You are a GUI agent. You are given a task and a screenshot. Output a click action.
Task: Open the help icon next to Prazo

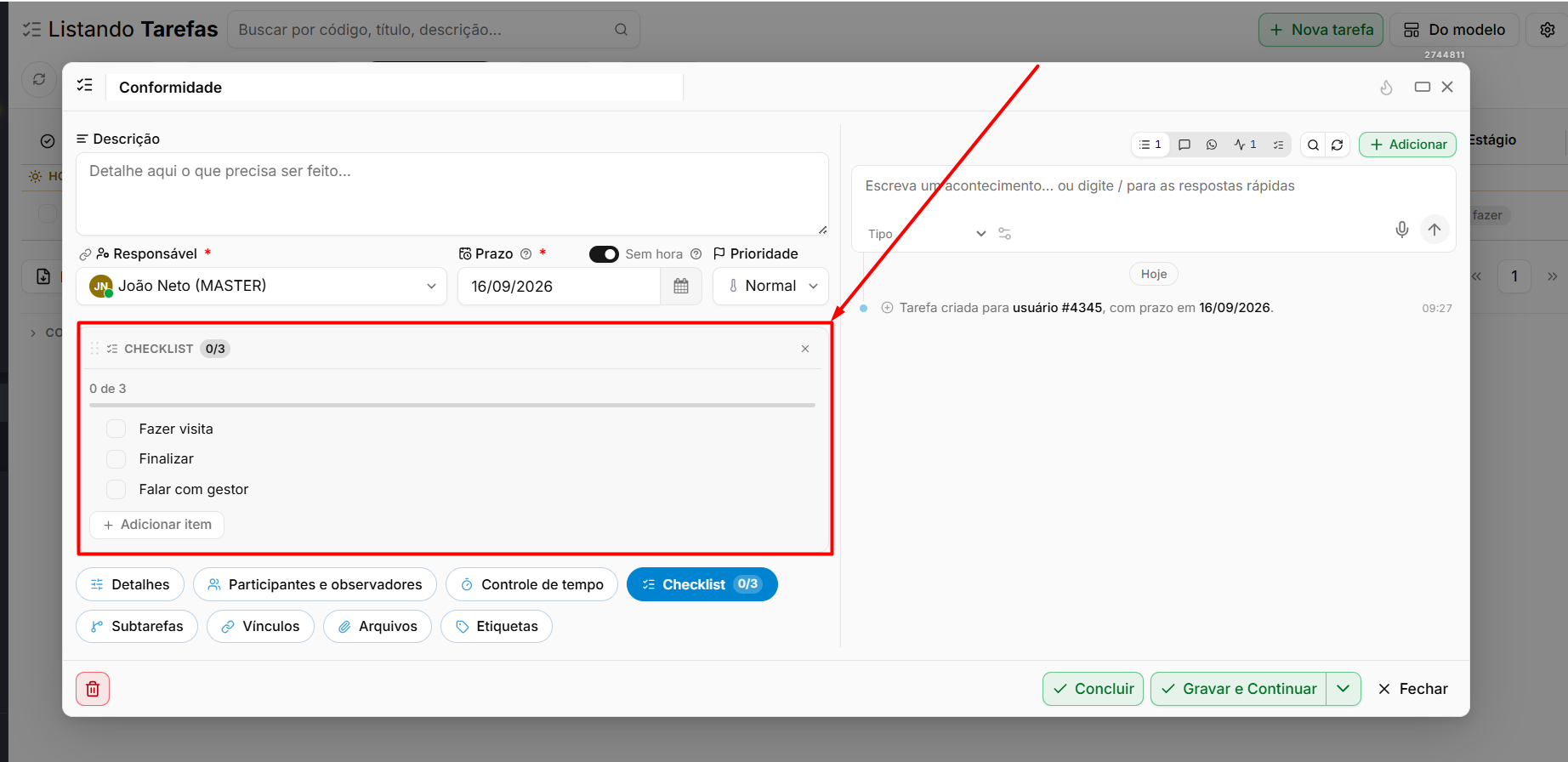pyautogui.click(x=526, y=254)
